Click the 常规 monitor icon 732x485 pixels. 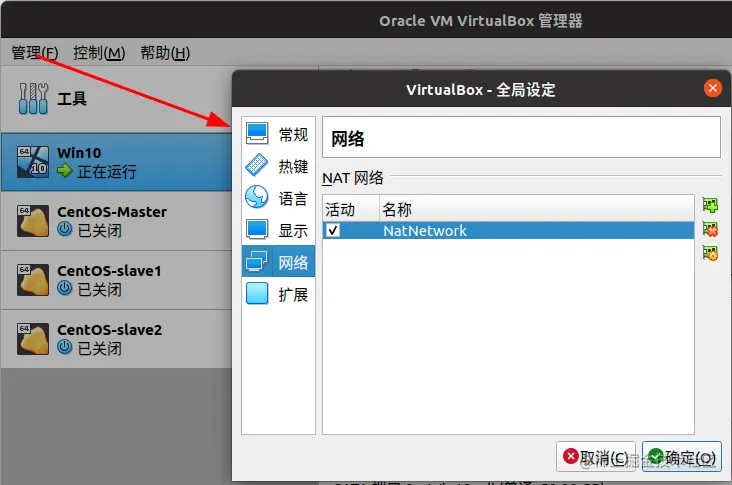pyautogui.click(x=257, y=134)
